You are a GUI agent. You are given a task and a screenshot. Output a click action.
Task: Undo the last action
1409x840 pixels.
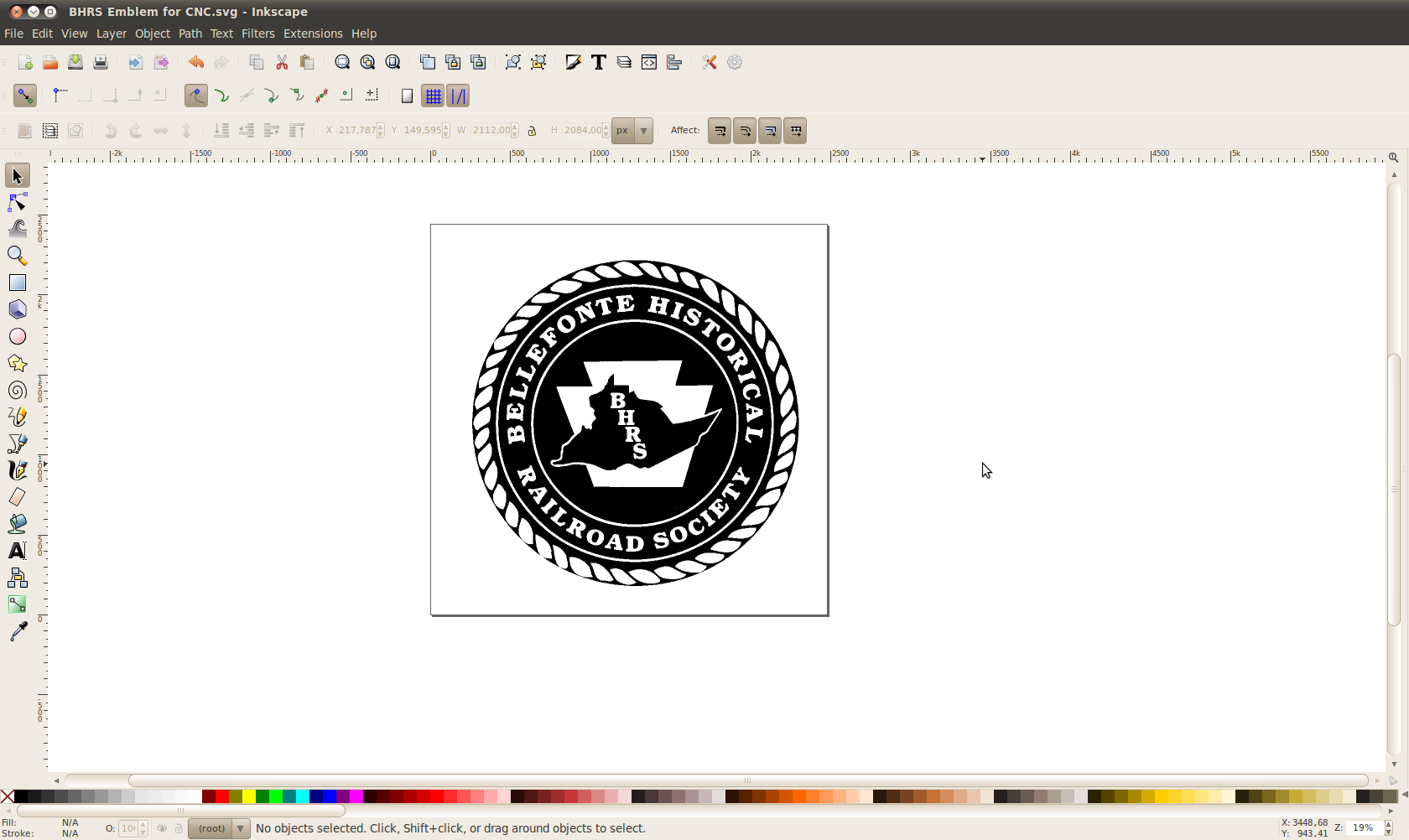pyautogui.click(x=196, y=62)
